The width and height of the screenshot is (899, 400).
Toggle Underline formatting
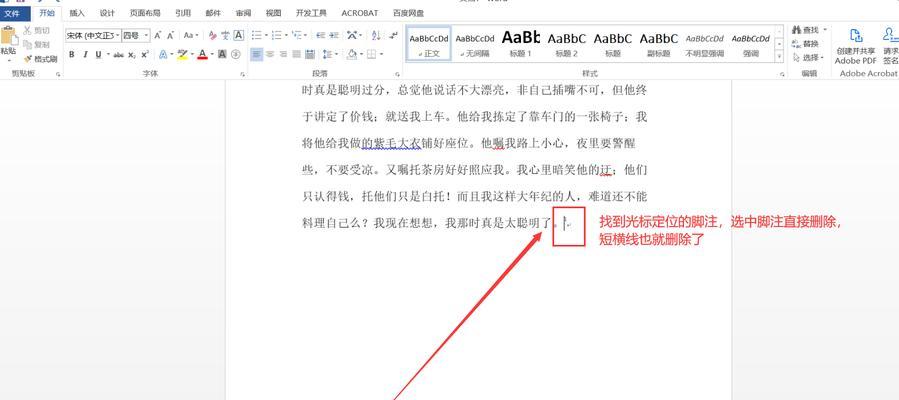coord(99,54)
